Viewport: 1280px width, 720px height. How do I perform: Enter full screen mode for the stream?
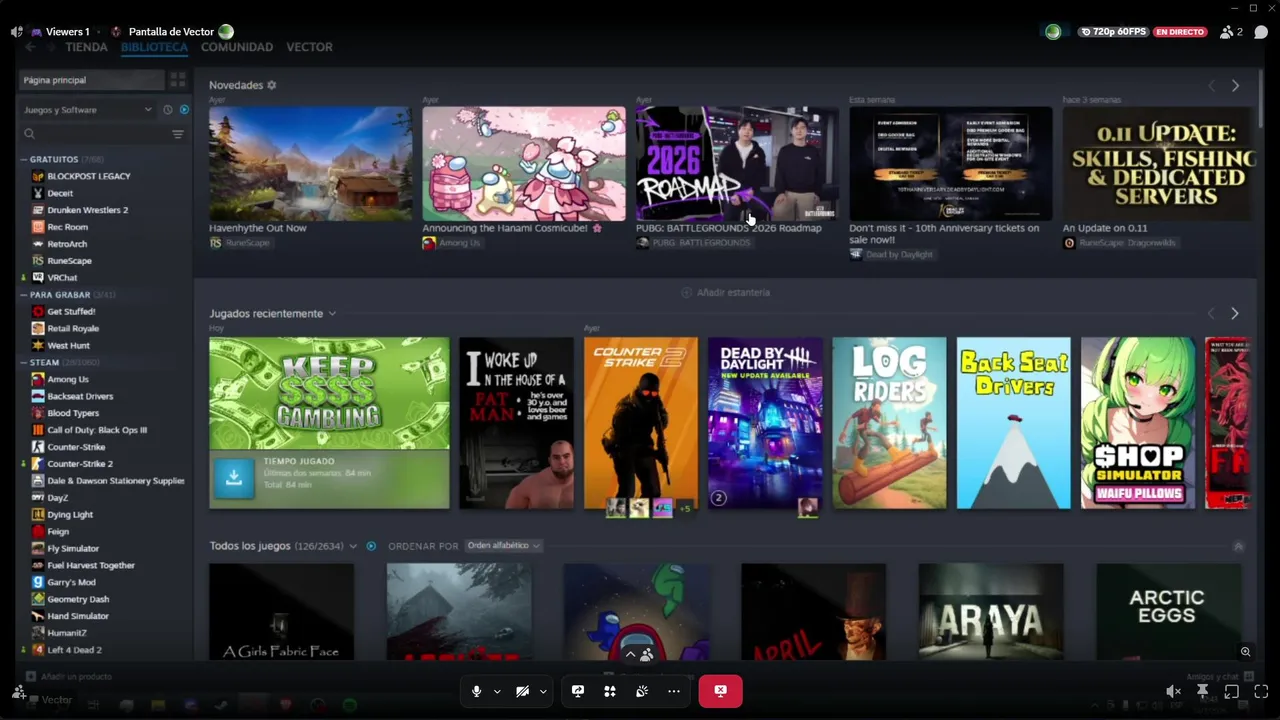point(1261,691)
